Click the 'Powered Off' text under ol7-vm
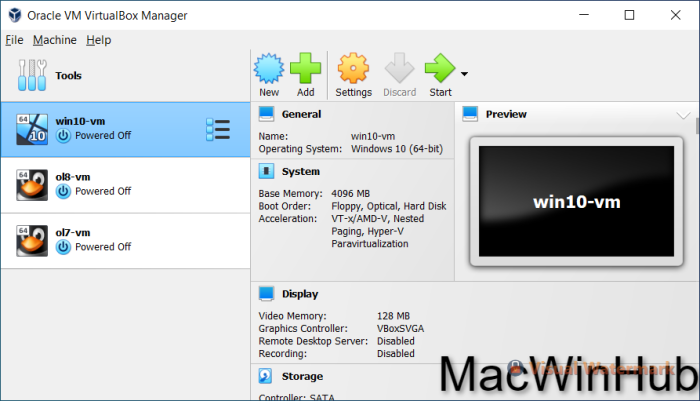Screen dimensions: 700x401 (103, 247)
